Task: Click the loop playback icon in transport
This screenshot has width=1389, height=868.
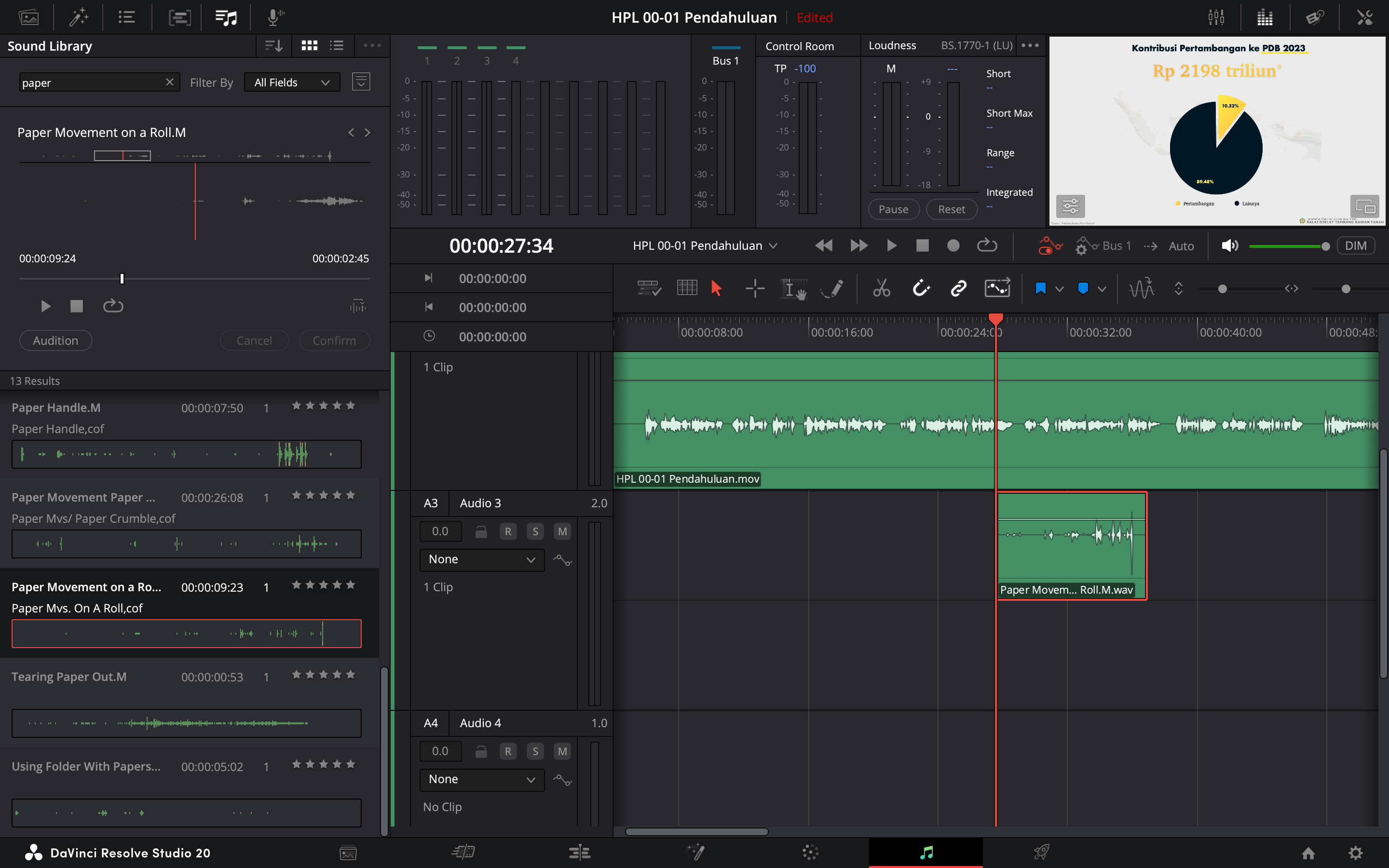Action: tap(987, 246)
